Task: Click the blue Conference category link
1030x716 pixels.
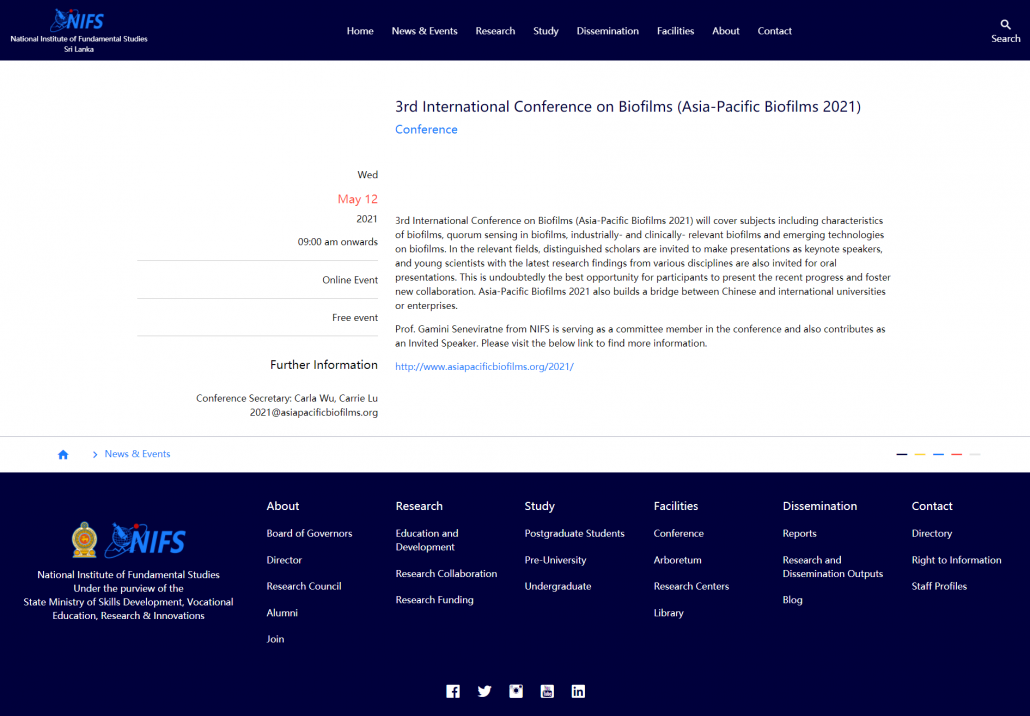Action: pos(426,129)
